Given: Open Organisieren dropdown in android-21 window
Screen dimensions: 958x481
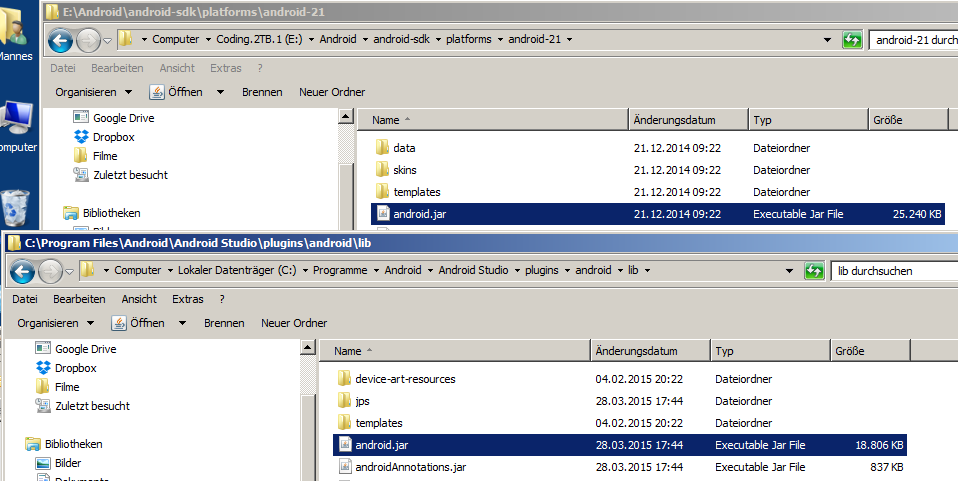Looking at the screenshot, I should [x=93, y=92].
